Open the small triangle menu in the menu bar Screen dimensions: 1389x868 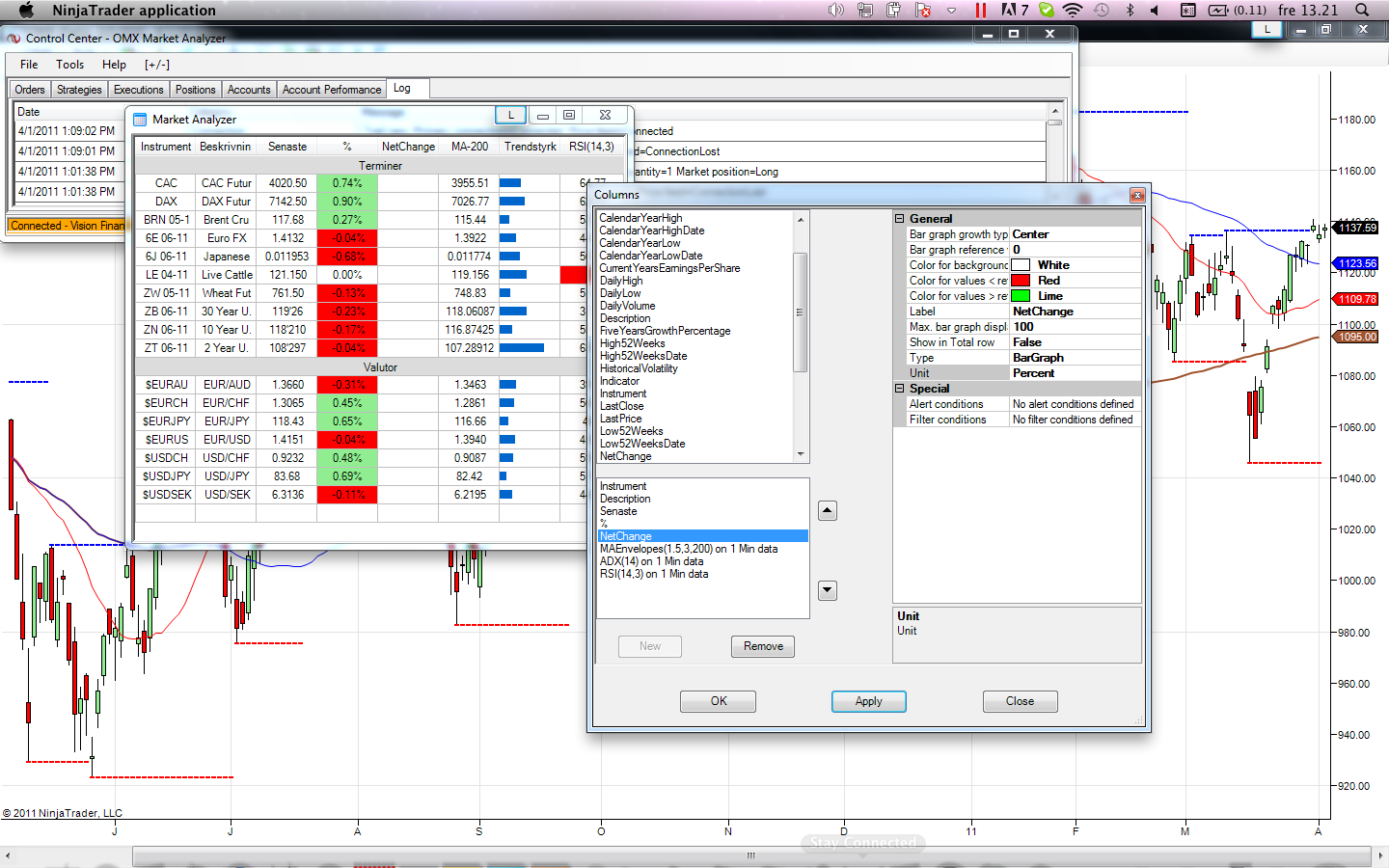951,10
